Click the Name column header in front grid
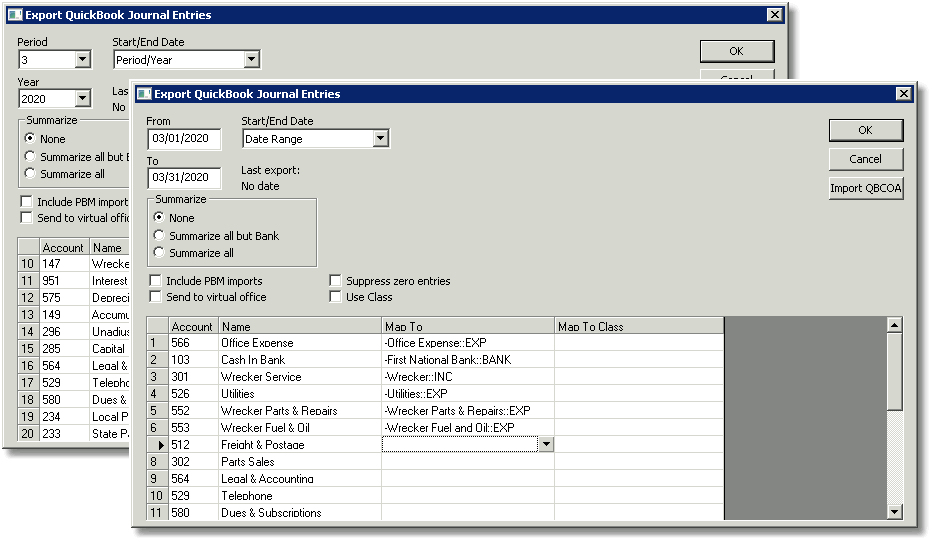 pyautogui.click(x=300, y=326)
